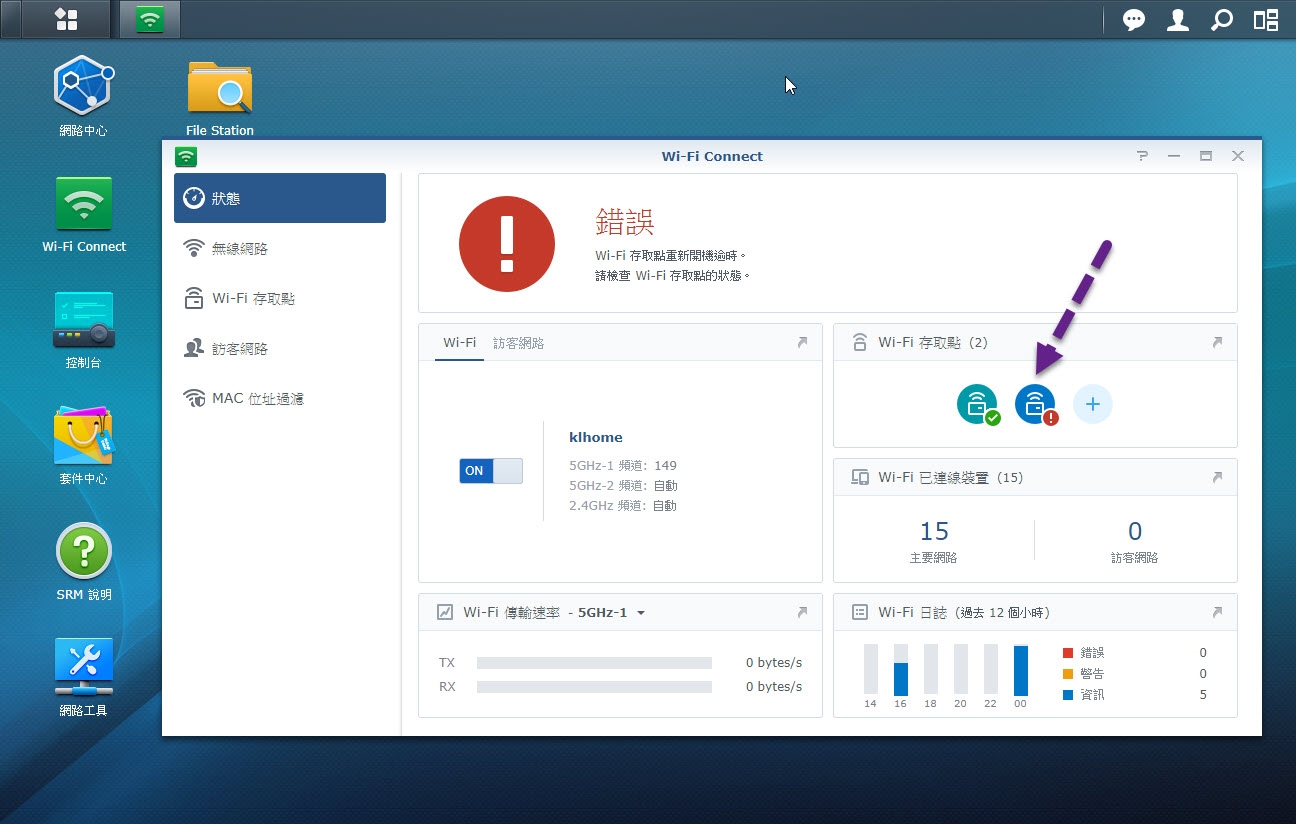Open the main menu grid icon

click(66, 19)
